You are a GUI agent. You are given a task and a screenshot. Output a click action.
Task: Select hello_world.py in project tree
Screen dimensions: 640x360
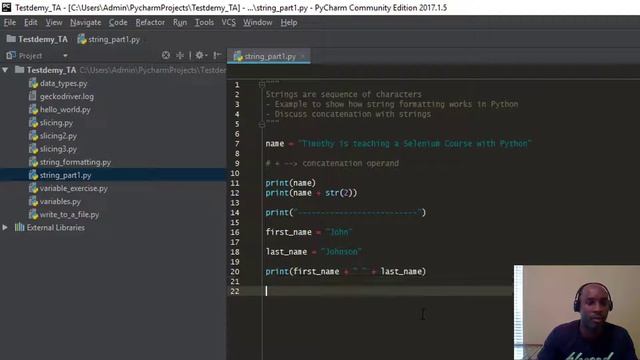click(x=65, y=109)
